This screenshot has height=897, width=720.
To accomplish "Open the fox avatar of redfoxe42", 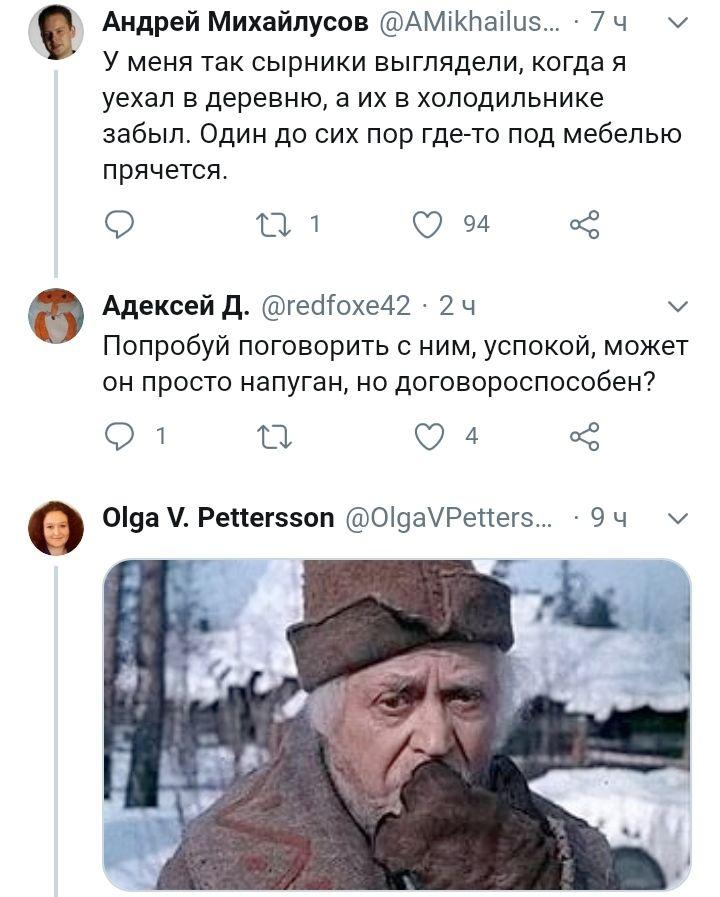I will (x=55, y=316).
